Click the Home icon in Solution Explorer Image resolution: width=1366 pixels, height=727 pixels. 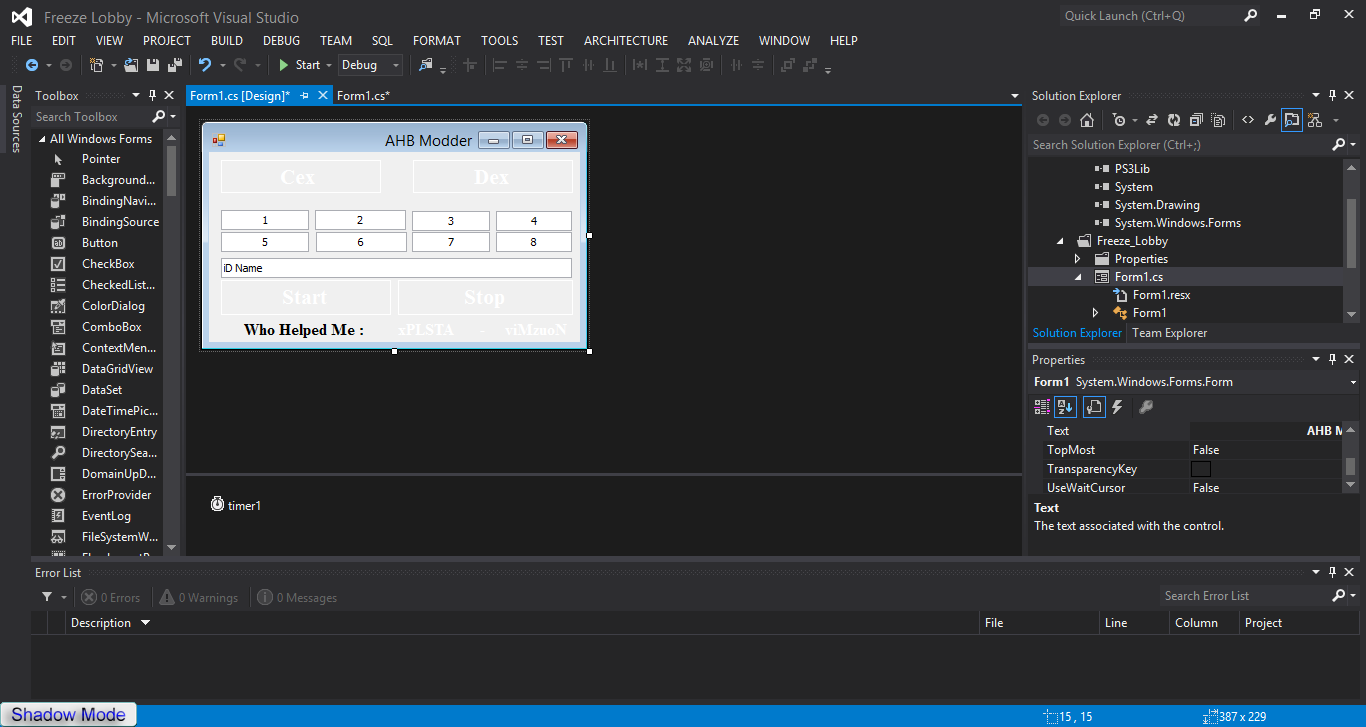(x=1087, y=120)
